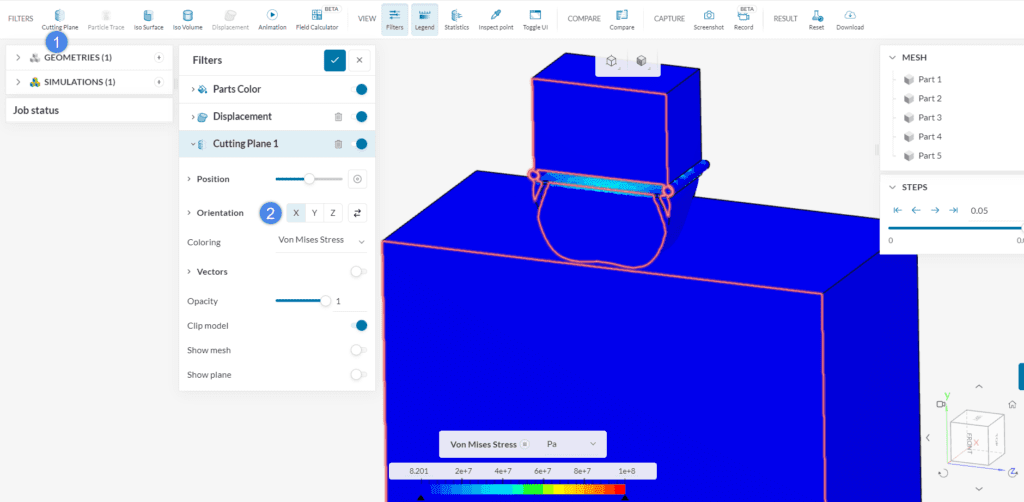Enable the Show mesh toggle
The height and width of the screenshot is (502, 1024).
(358, 350)
